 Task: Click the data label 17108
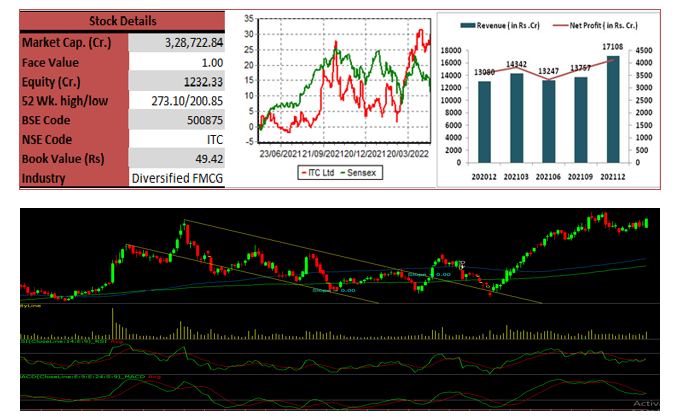tap(613, 47)
